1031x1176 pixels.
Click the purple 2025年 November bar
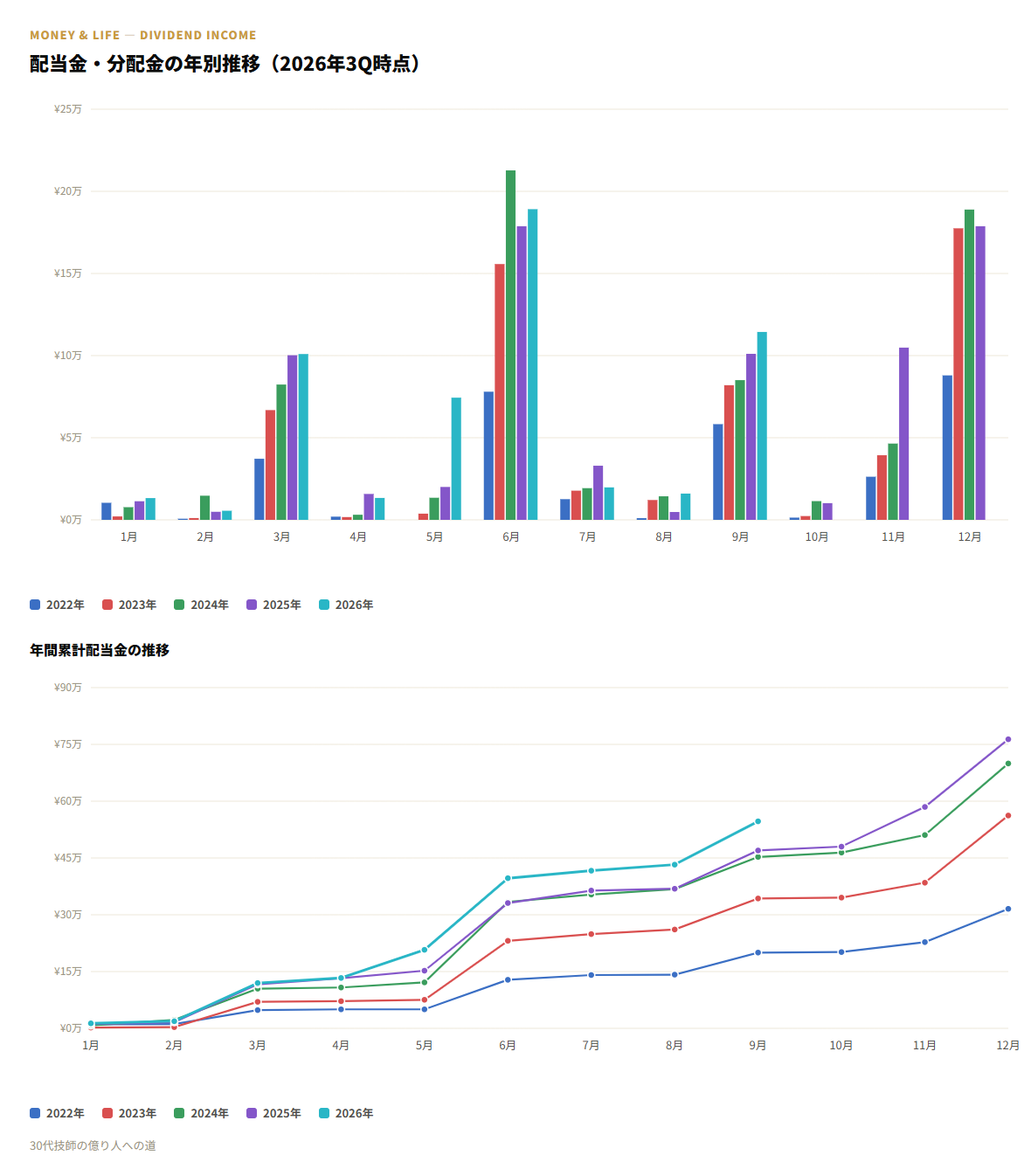click(x=903, y=433)
